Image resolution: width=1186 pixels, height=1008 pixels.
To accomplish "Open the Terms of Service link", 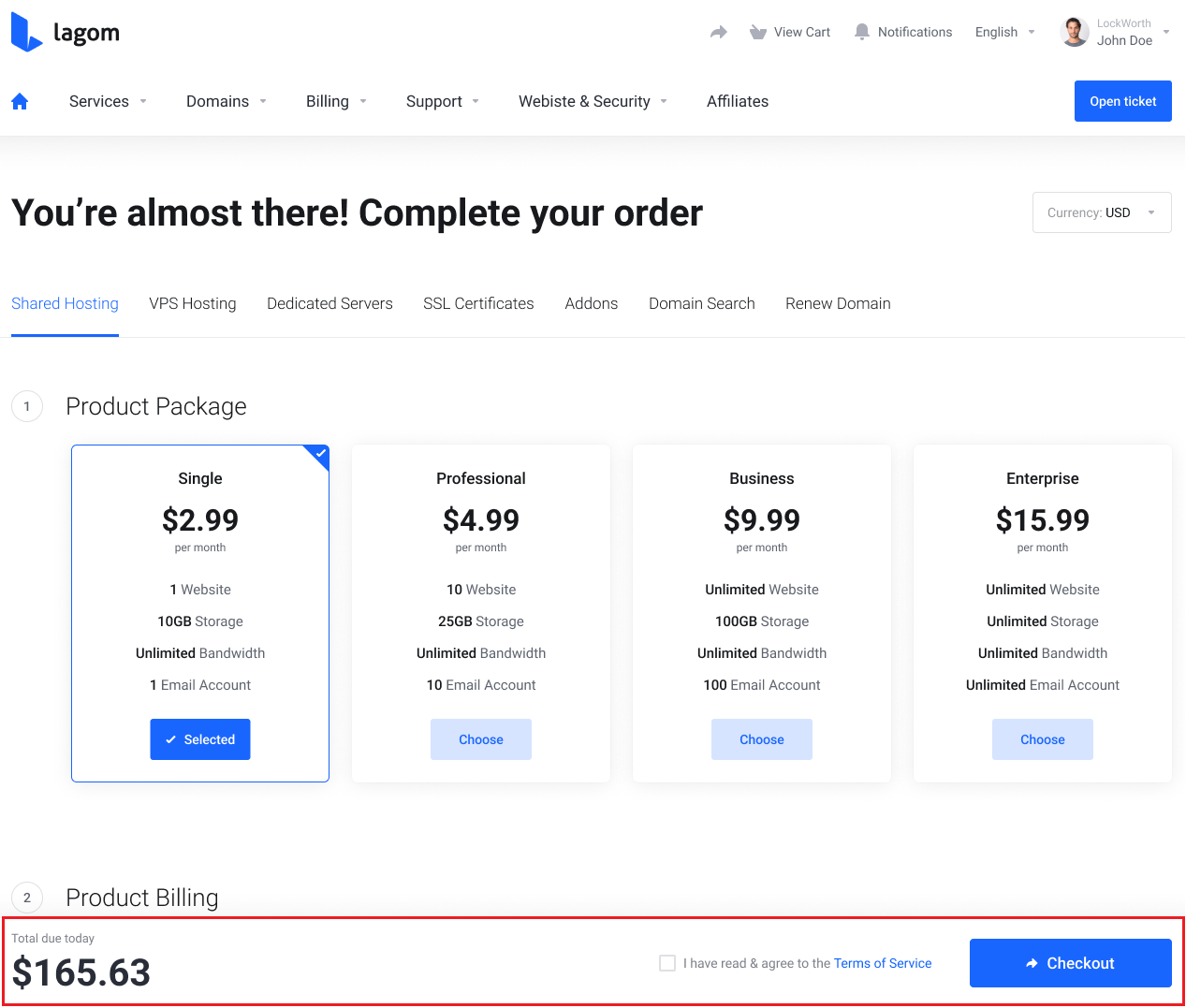I will [x=883, y=963].
